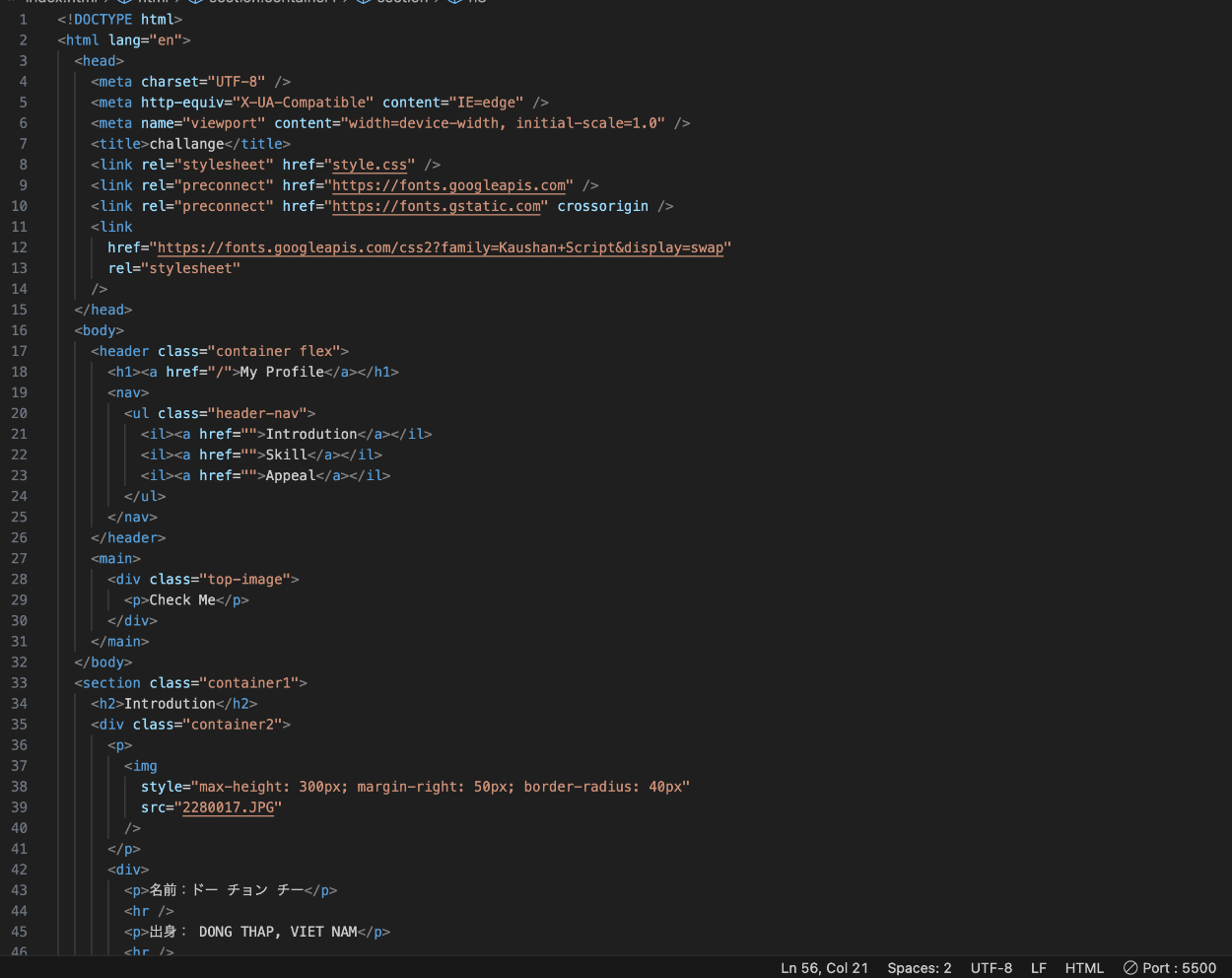Viewport: 1232px width, 978px height.
Task: Open the UTF-8 encoding selector
Action: (x=991, y=968)
